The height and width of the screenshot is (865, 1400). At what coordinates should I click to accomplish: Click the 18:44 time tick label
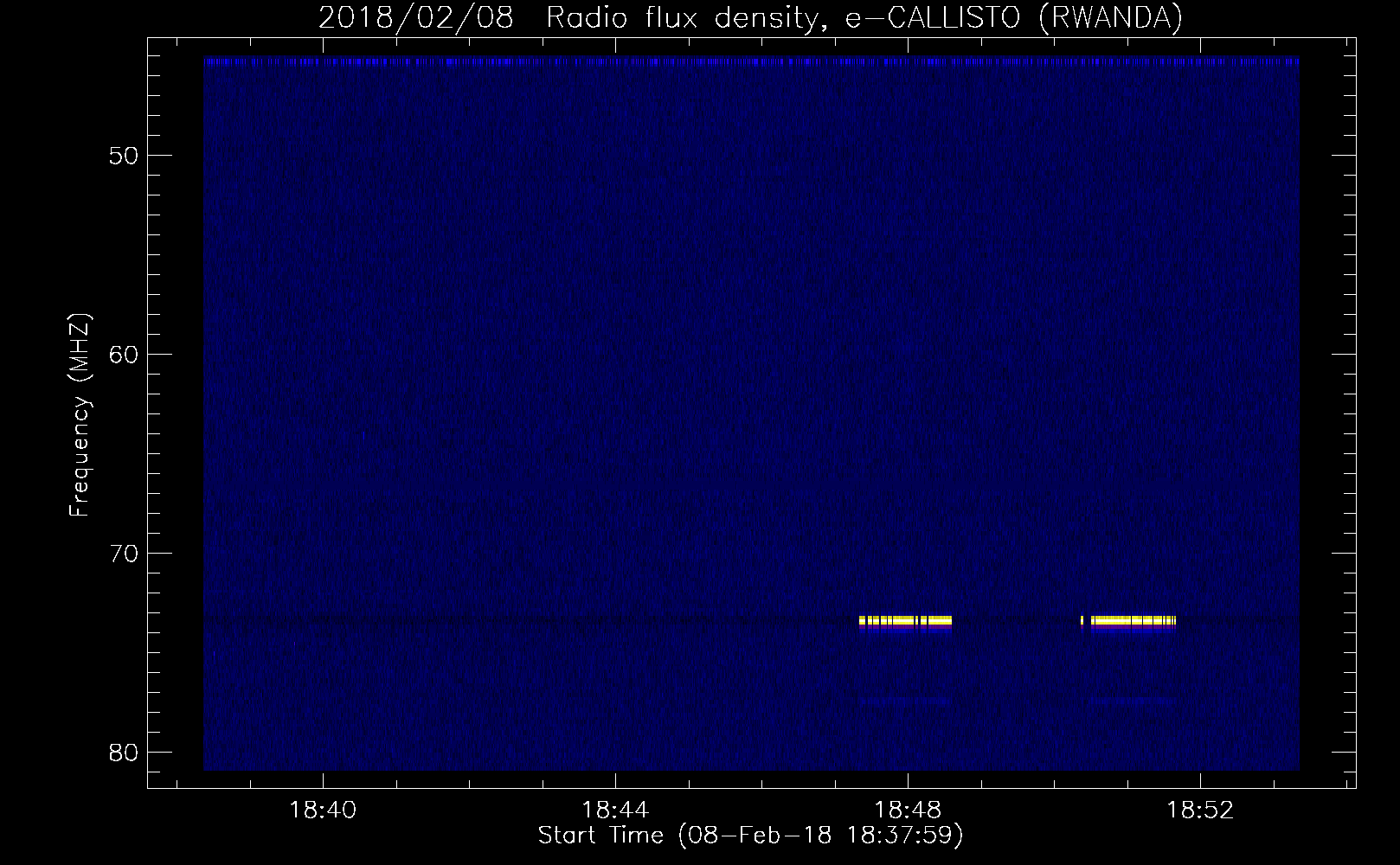pyautogui.click(x=614, y=811)
